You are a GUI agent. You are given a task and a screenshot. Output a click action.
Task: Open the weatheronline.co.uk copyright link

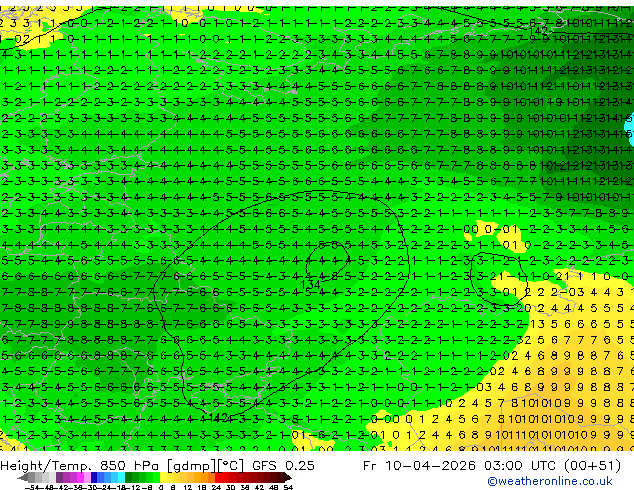[x=550, y=481]
